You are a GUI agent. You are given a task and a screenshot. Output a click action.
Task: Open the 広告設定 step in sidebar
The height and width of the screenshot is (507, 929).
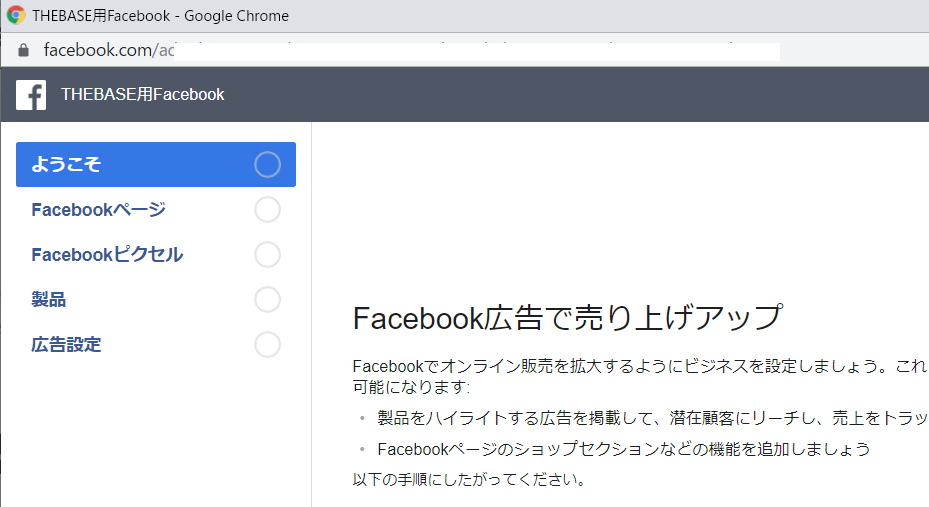tap(156, 345)
